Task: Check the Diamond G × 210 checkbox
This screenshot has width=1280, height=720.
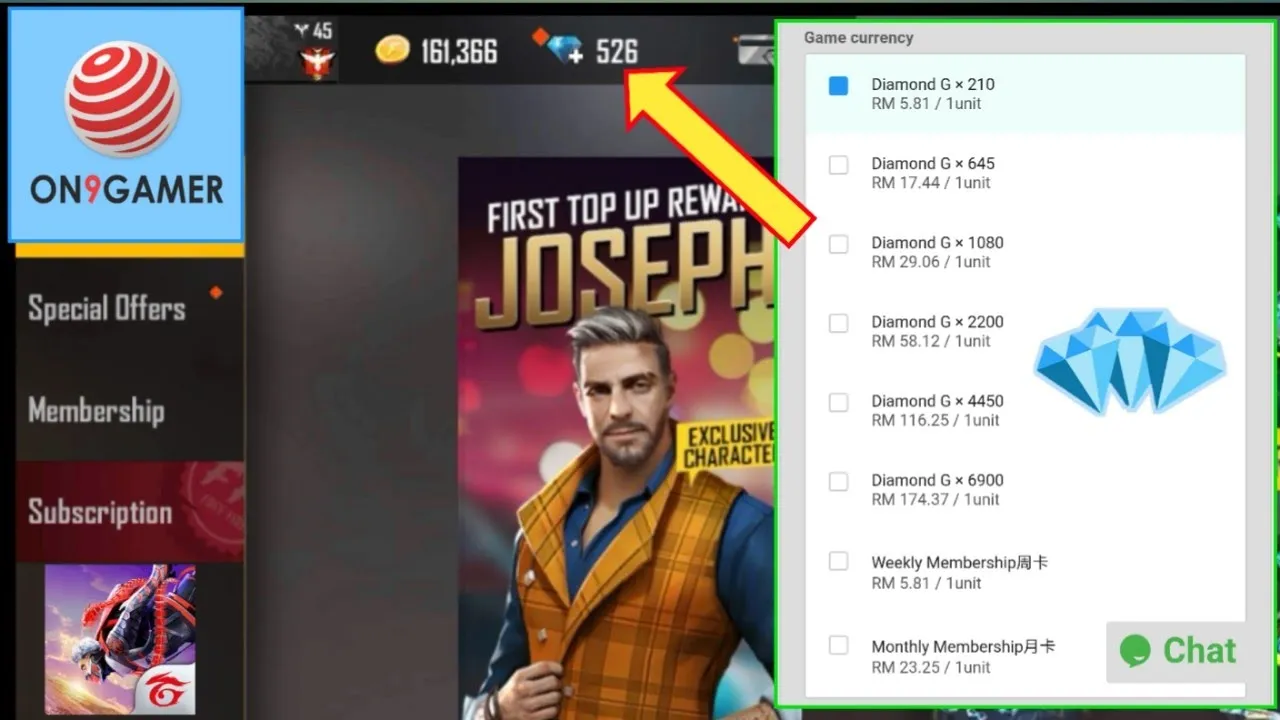Action: (838, 86)
